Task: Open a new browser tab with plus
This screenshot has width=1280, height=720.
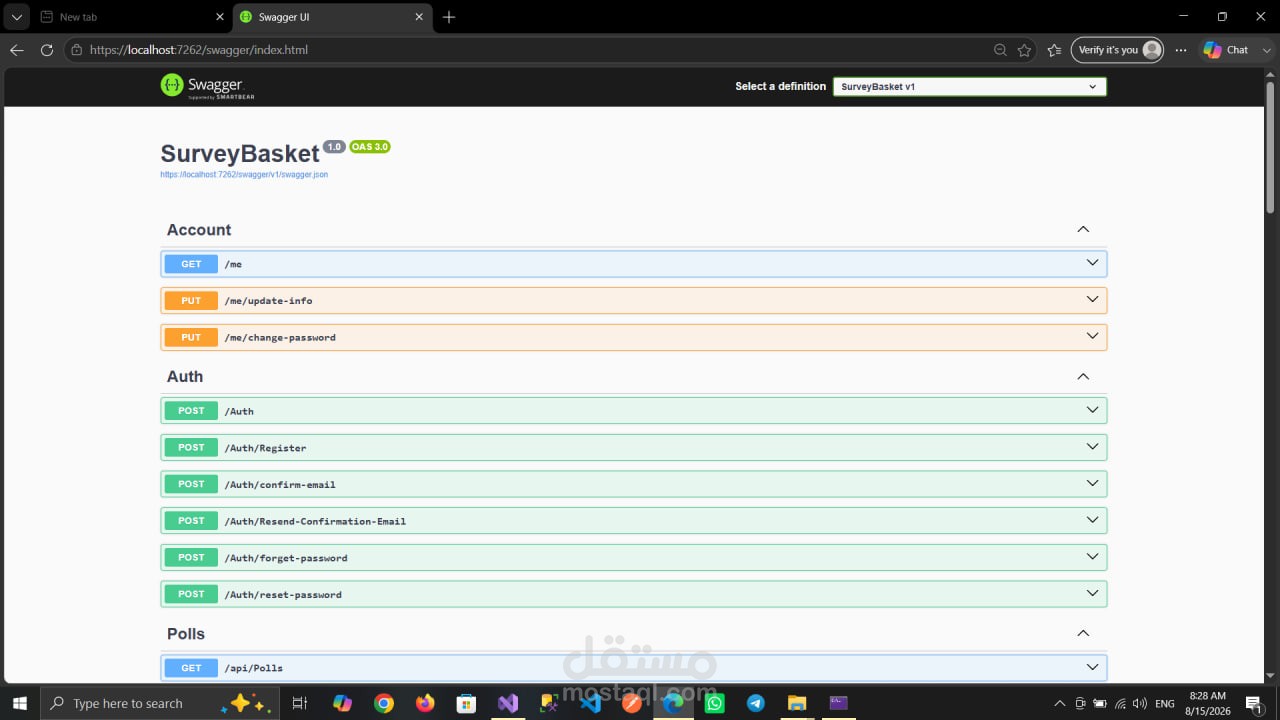Action: click(449, 17)
